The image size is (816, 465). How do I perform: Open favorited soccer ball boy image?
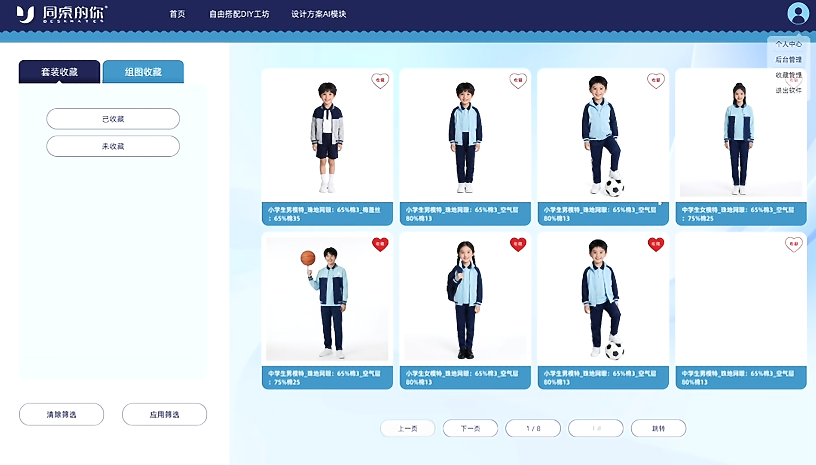click(x=603, y=300)
